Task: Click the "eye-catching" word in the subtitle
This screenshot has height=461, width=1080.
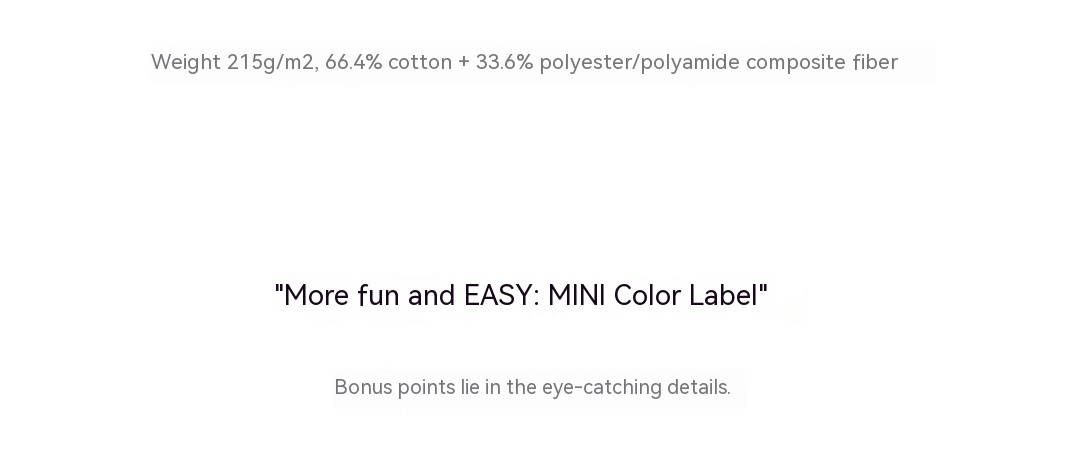Action: click(x=601, y=388)
